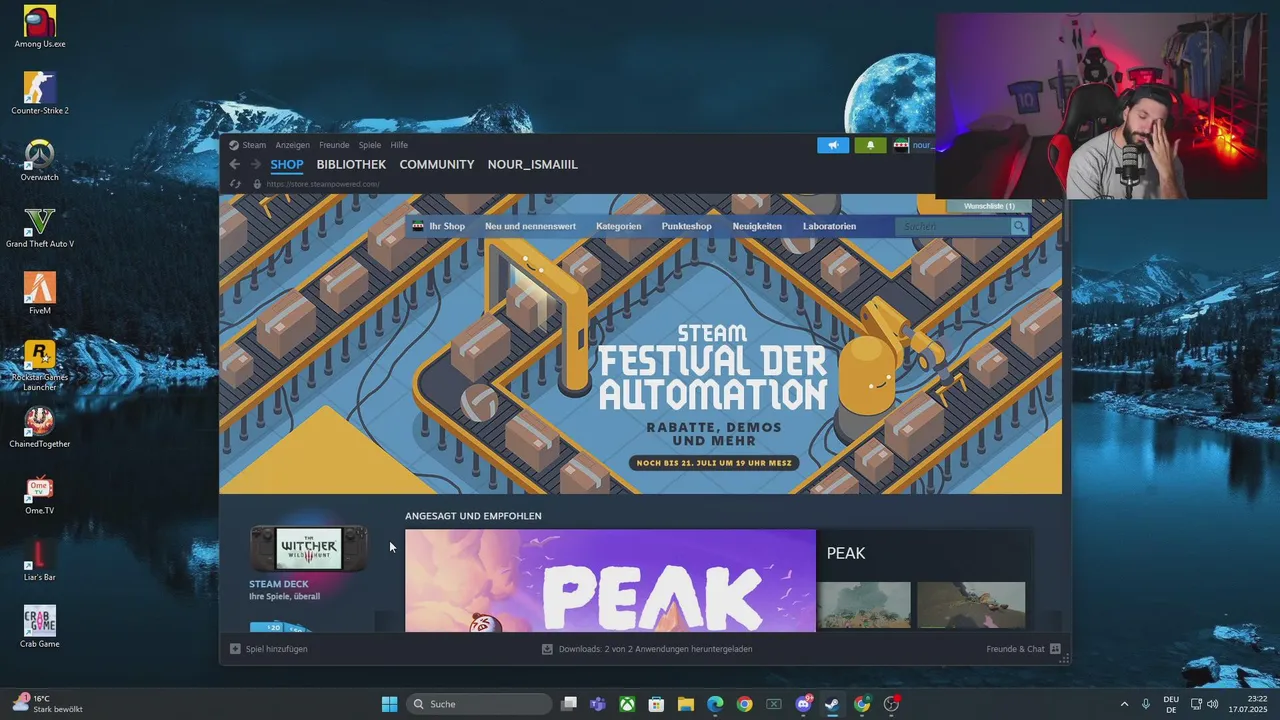Image resolution: width=1280 pixels, height=720 pixels.
Task: Switch to the COMMUNITY tab
Action: 437,165
